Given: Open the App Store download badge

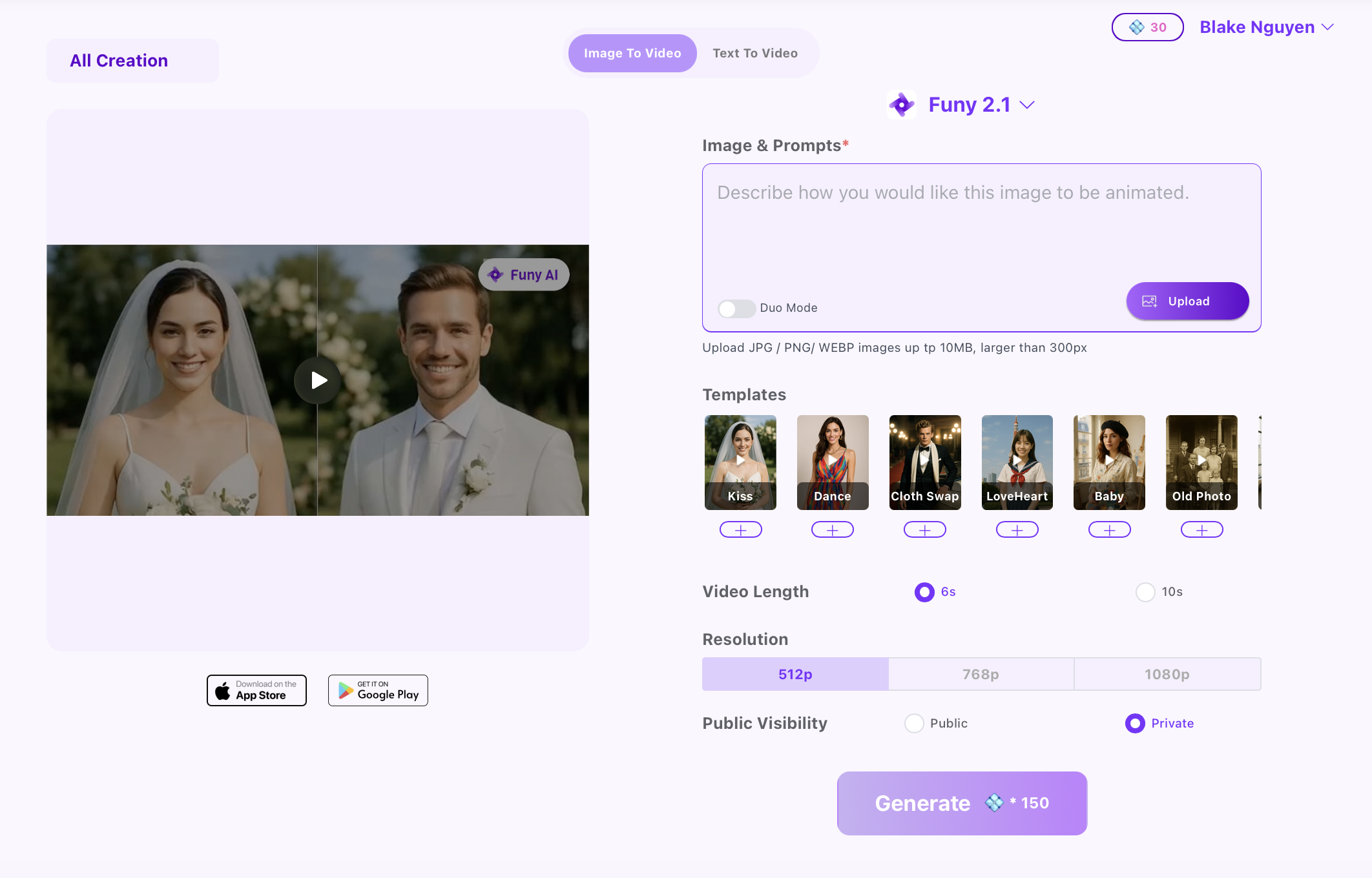Looking at the screenshot, I should pos(256,690).
